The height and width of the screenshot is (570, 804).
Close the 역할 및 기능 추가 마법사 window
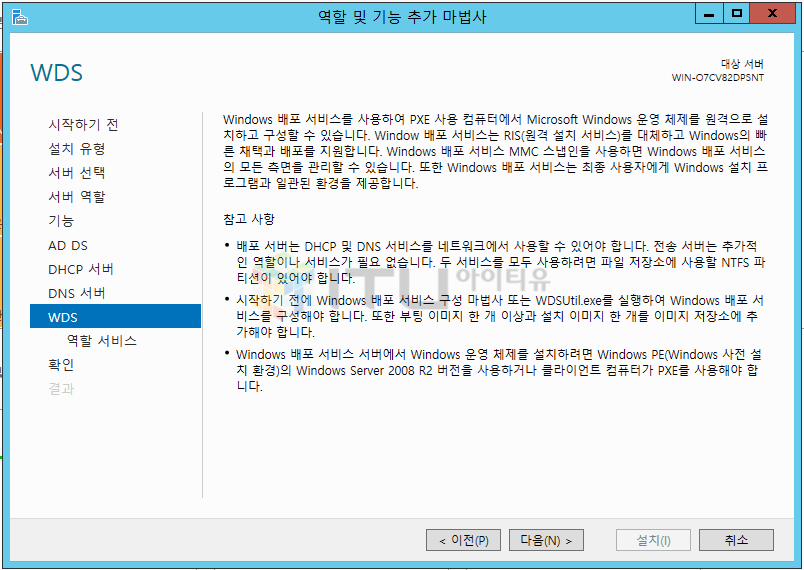772,14
